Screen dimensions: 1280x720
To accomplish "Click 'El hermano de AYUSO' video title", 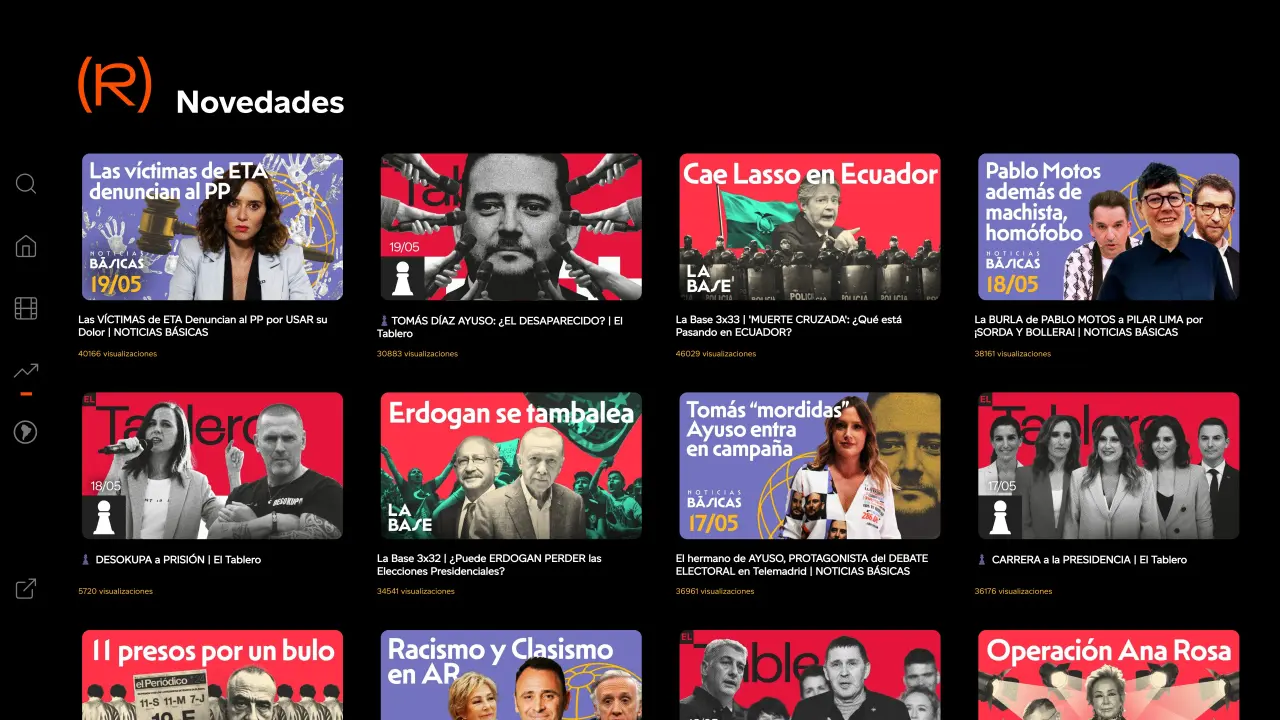I will click(802, 565).
